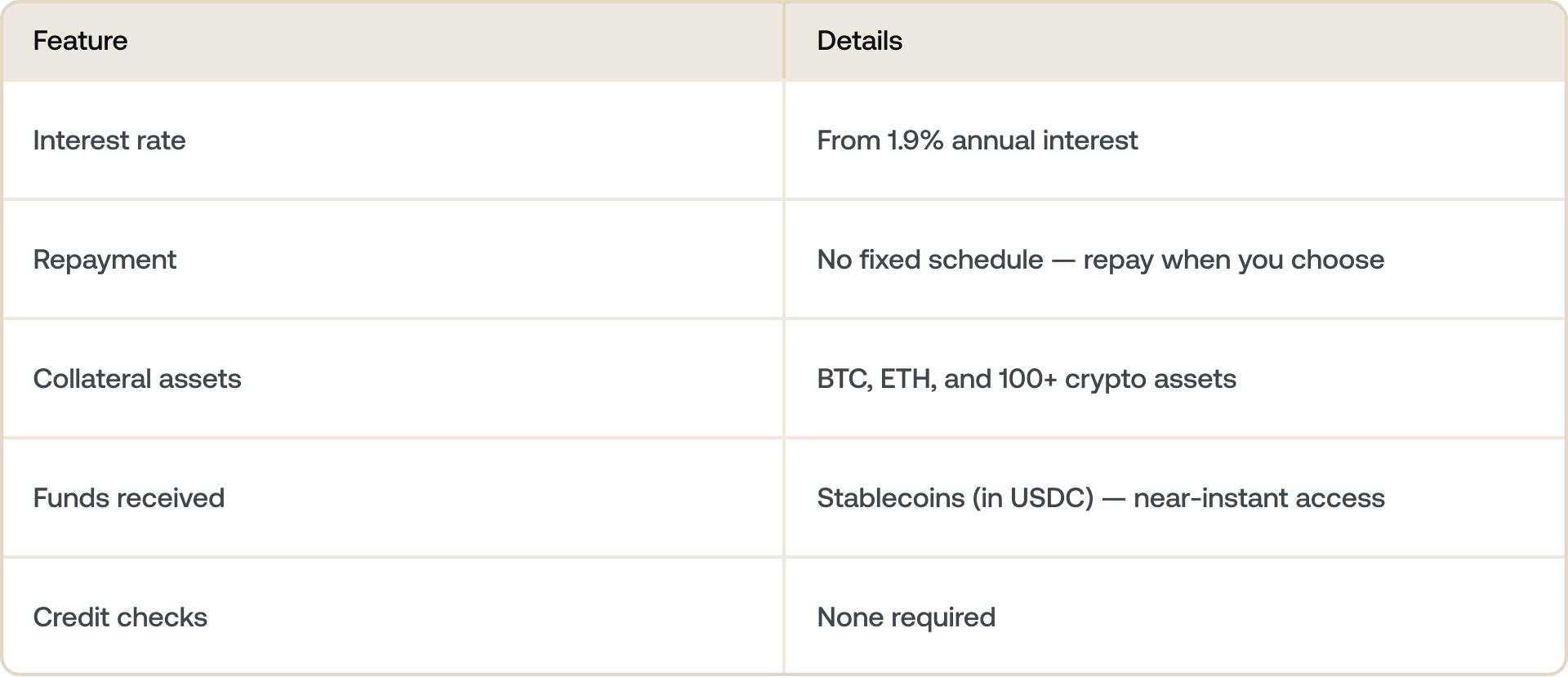Viewport: 1568px width, 677px height.
Task: Click the Funds received row label
Action: click(129, 498)
